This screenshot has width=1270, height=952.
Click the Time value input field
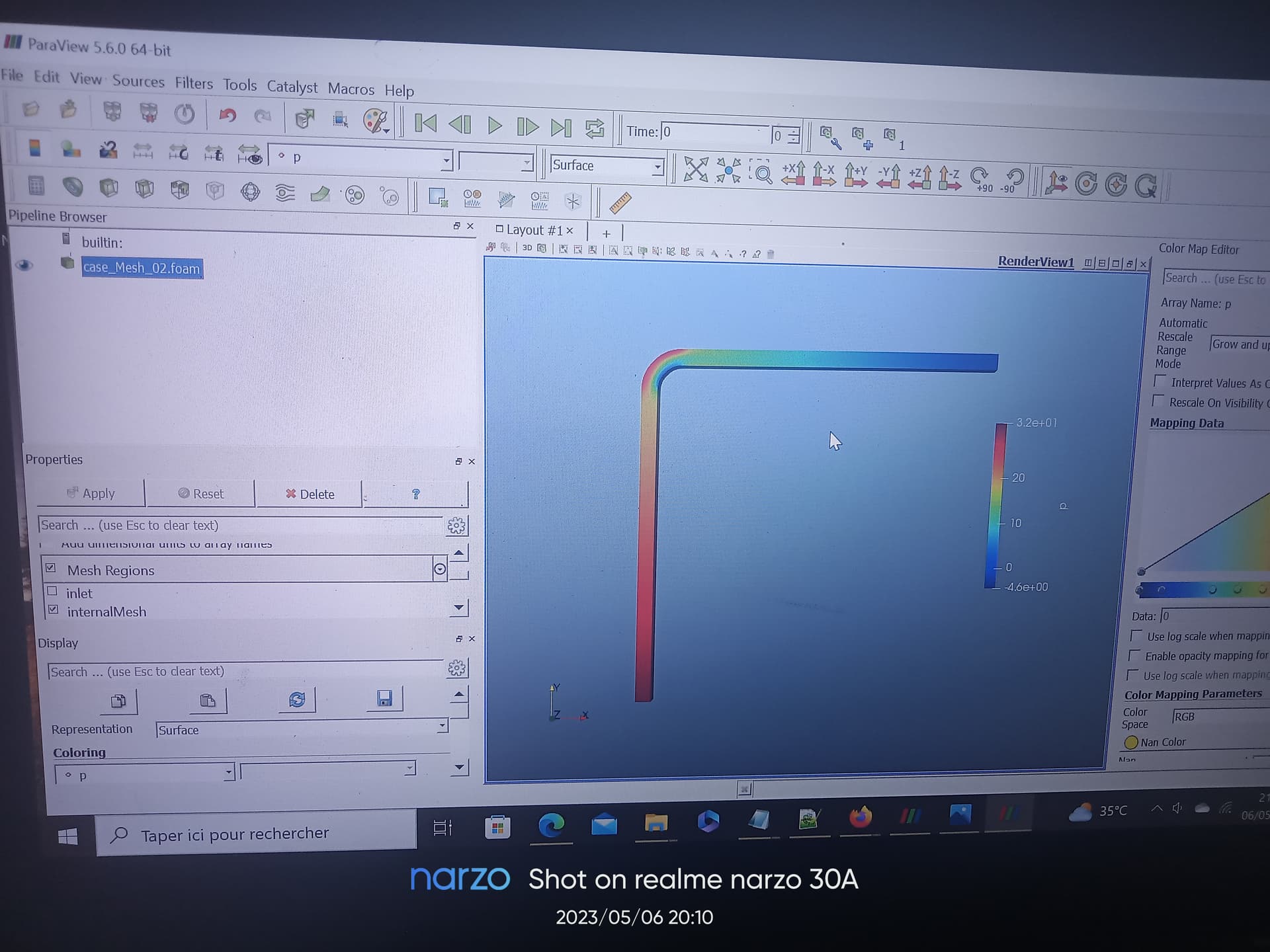715,132
